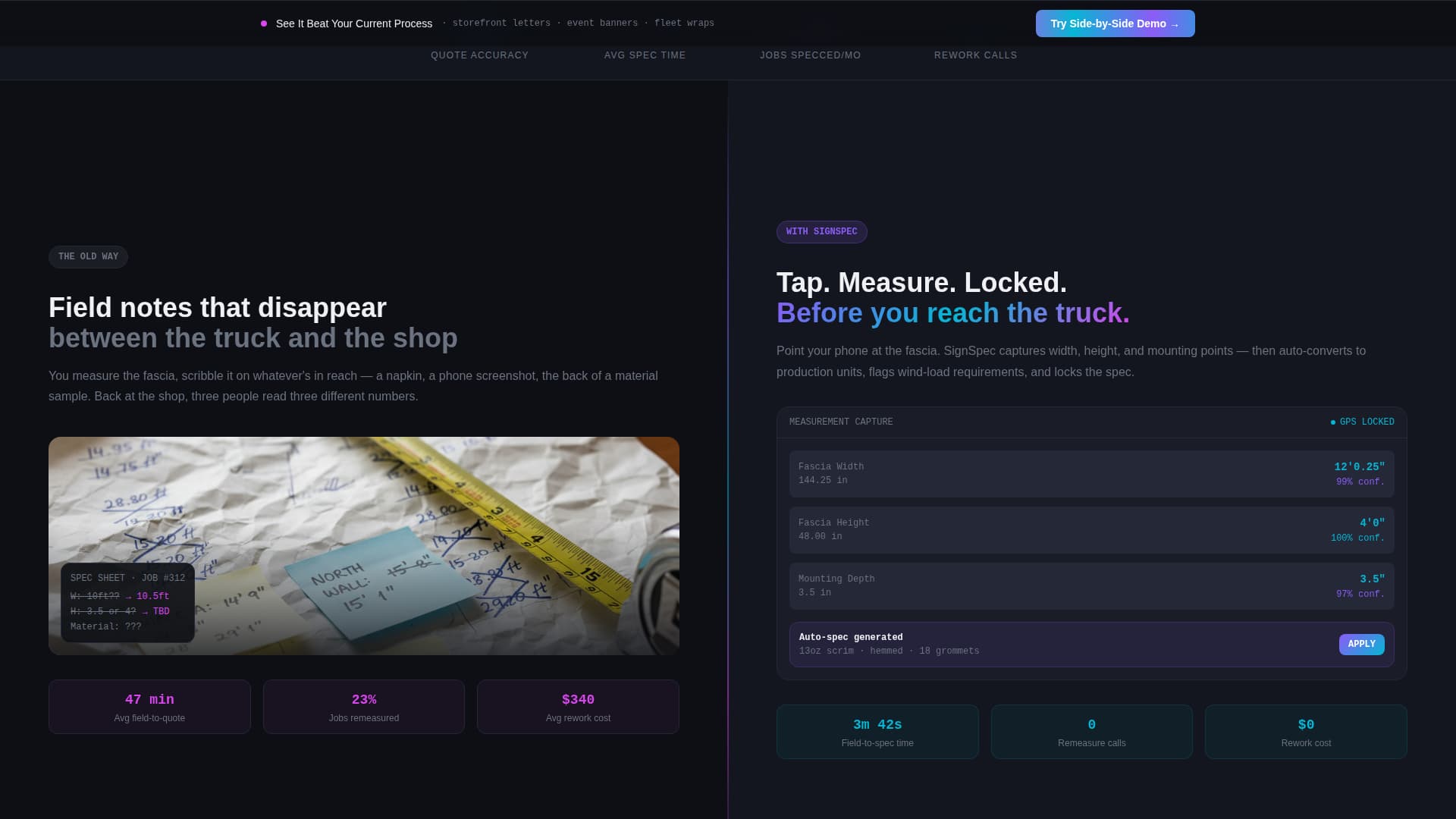Apply the auto-generated spec
Image resolution: width=1456 pixels, height=819 pixels.
(1361, 645)
